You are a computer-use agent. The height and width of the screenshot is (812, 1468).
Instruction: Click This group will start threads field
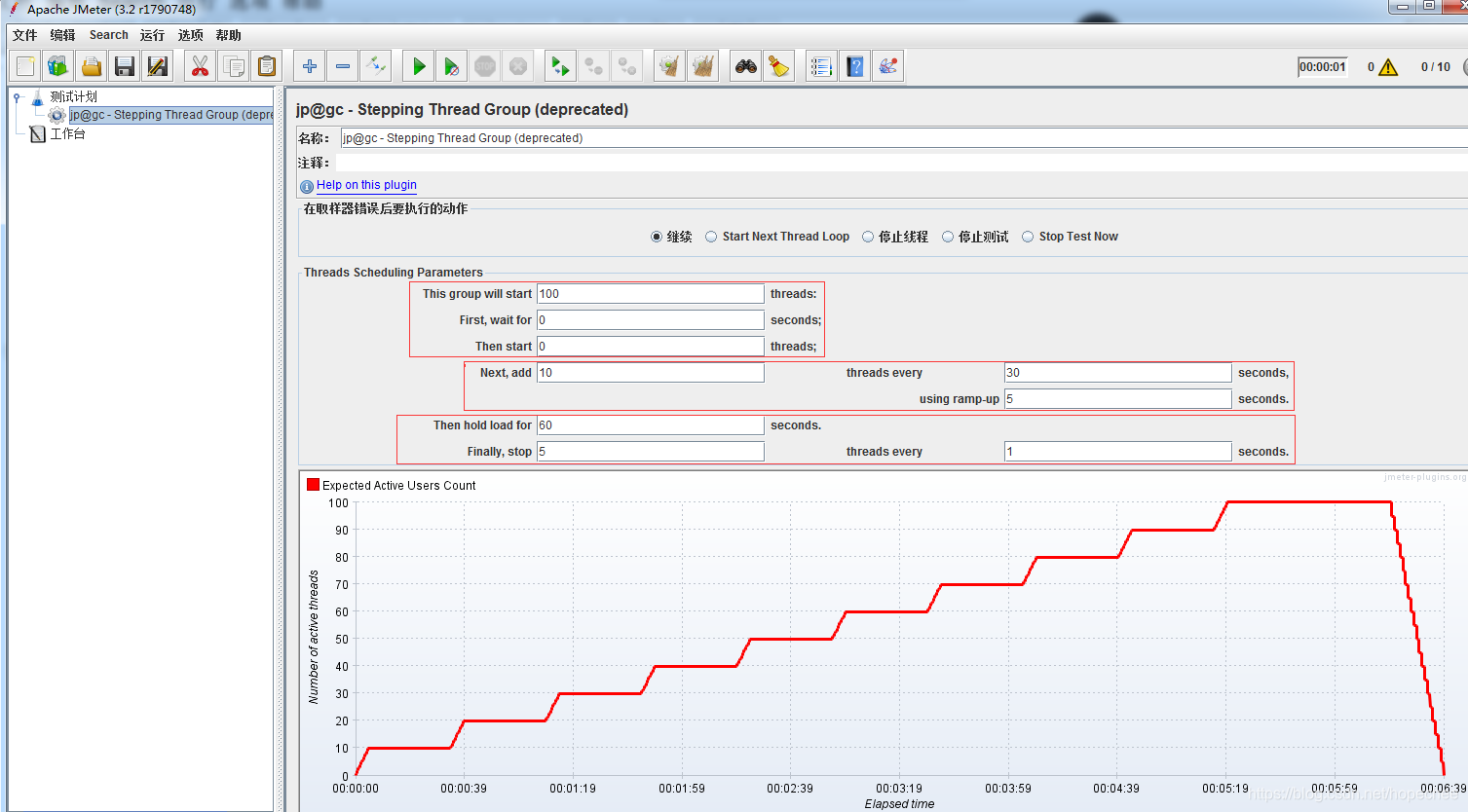(651, 294)
